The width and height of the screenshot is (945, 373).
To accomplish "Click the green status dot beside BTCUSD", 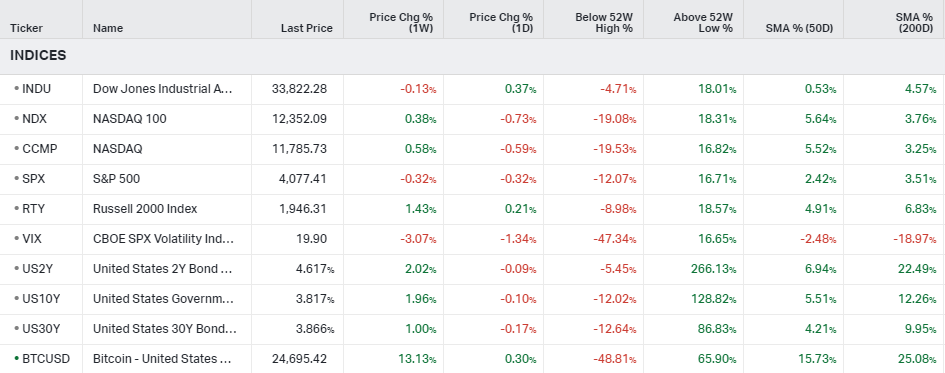I will [x=16, y=359].
